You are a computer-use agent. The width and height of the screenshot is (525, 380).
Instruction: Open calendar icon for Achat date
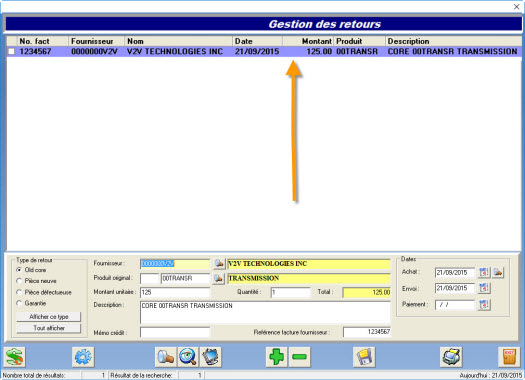pyautogui.click(x=484, y=273)
